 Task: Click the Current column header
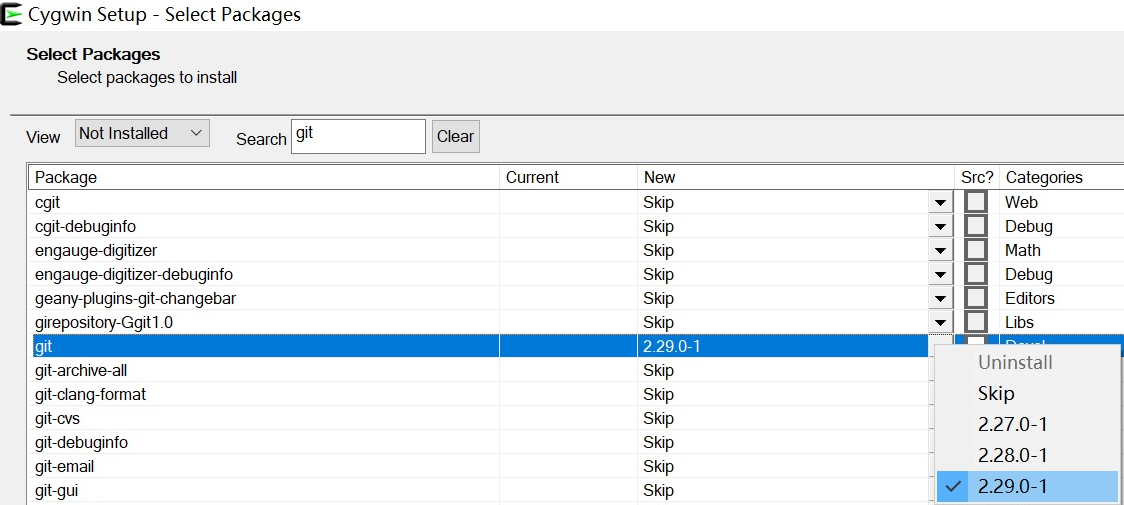pos(568,177)
